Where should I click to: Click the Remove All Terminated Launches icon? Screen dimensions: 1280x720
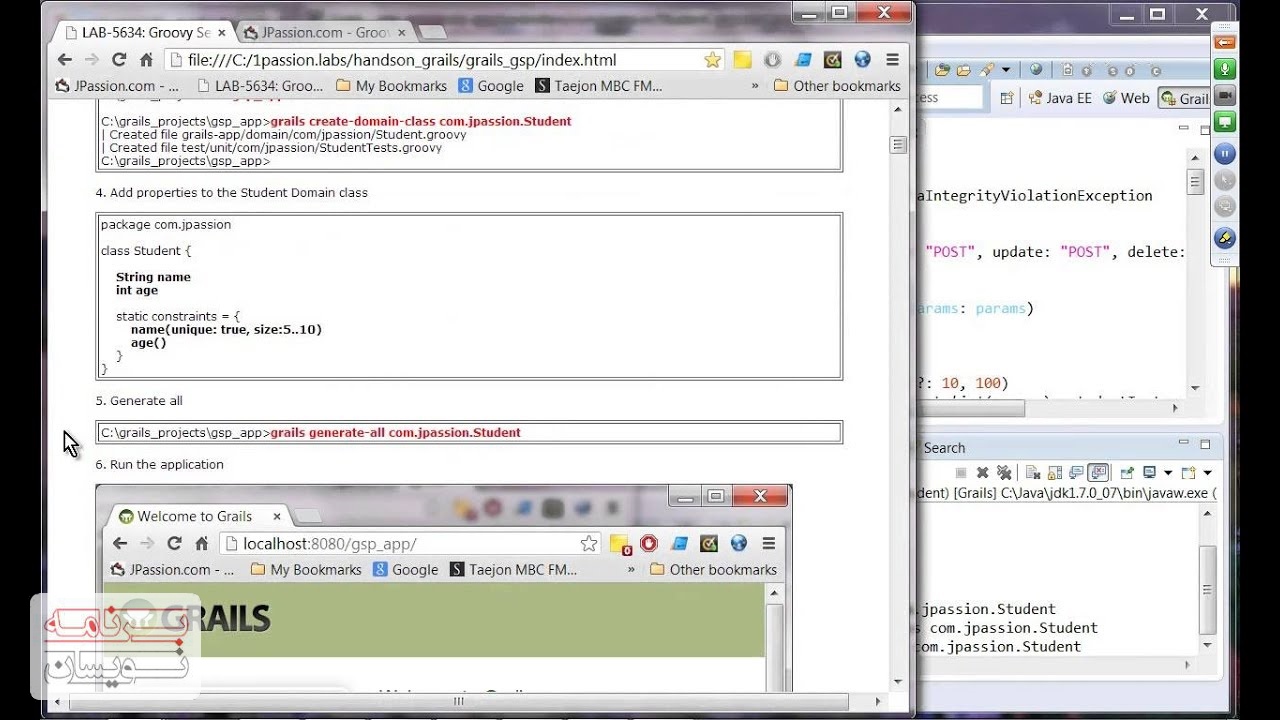pos(1004,473)
